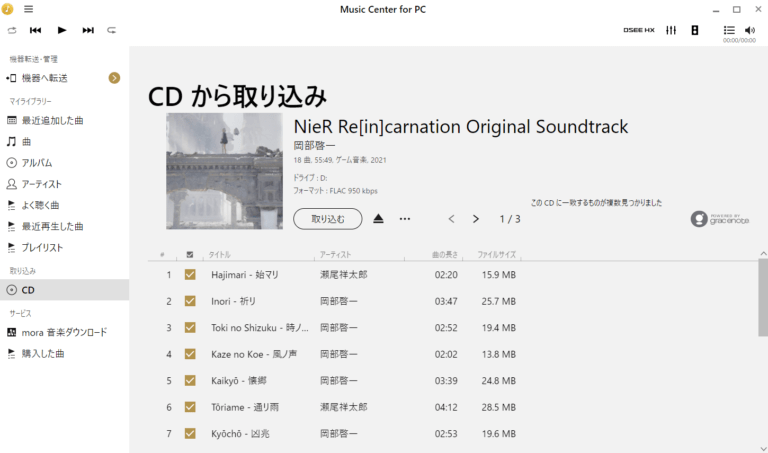
Task: Show next CD match result
Action: 476,218
